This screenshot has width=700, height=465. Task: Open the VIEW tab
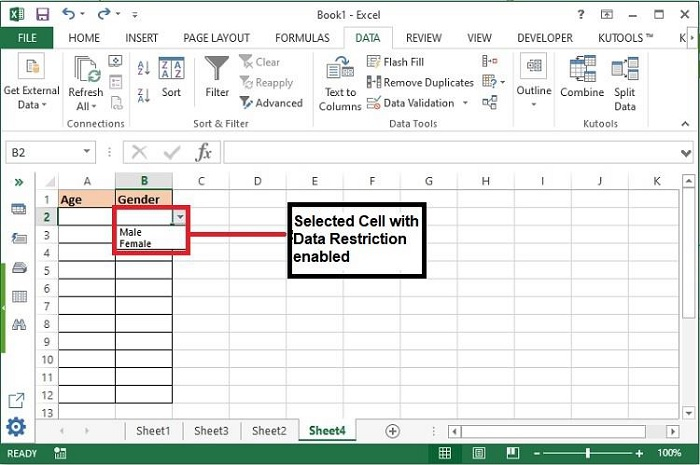tap(479, 38)
